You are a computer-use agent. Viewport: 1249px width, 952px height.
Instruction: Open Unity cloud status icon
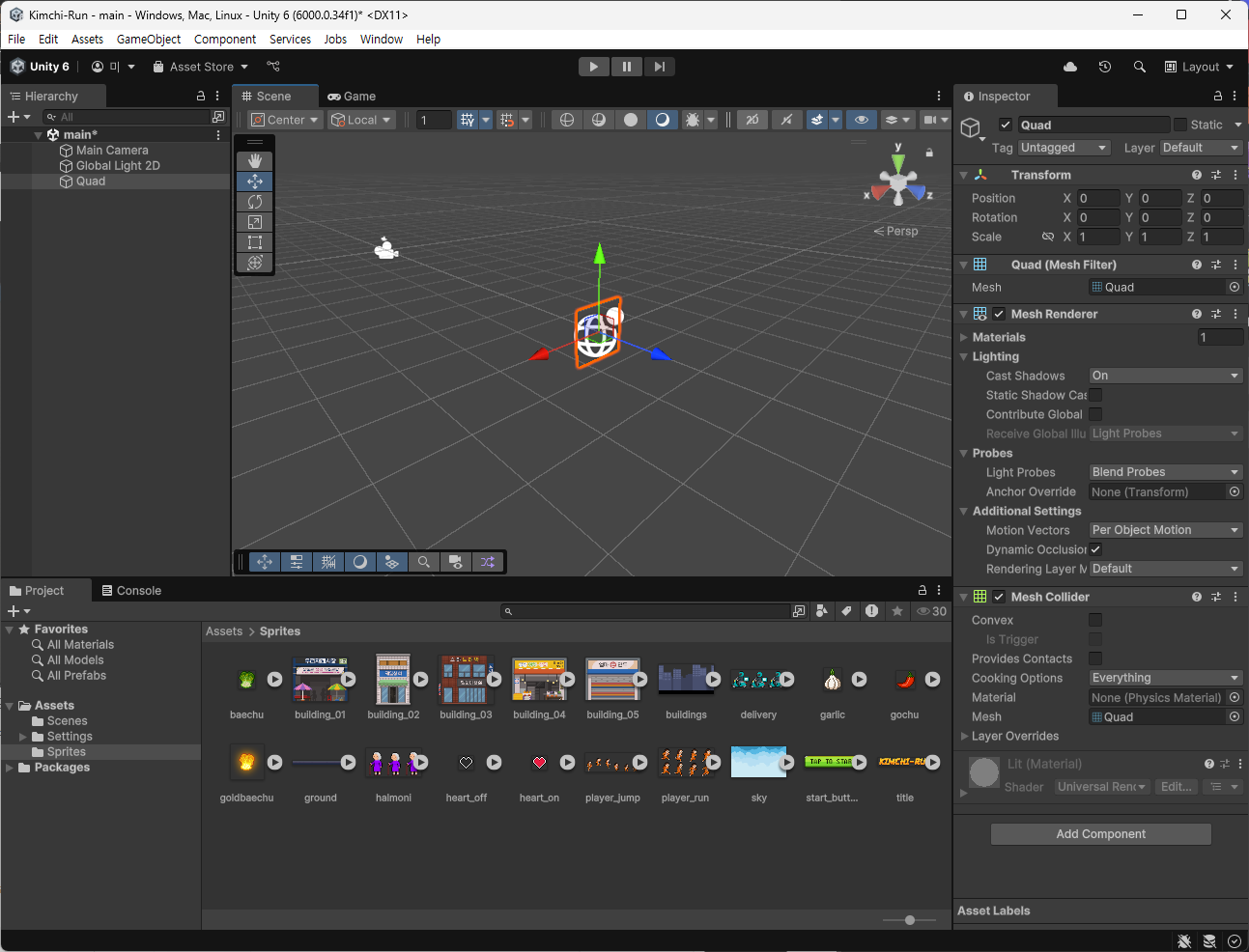(1070, 67)
